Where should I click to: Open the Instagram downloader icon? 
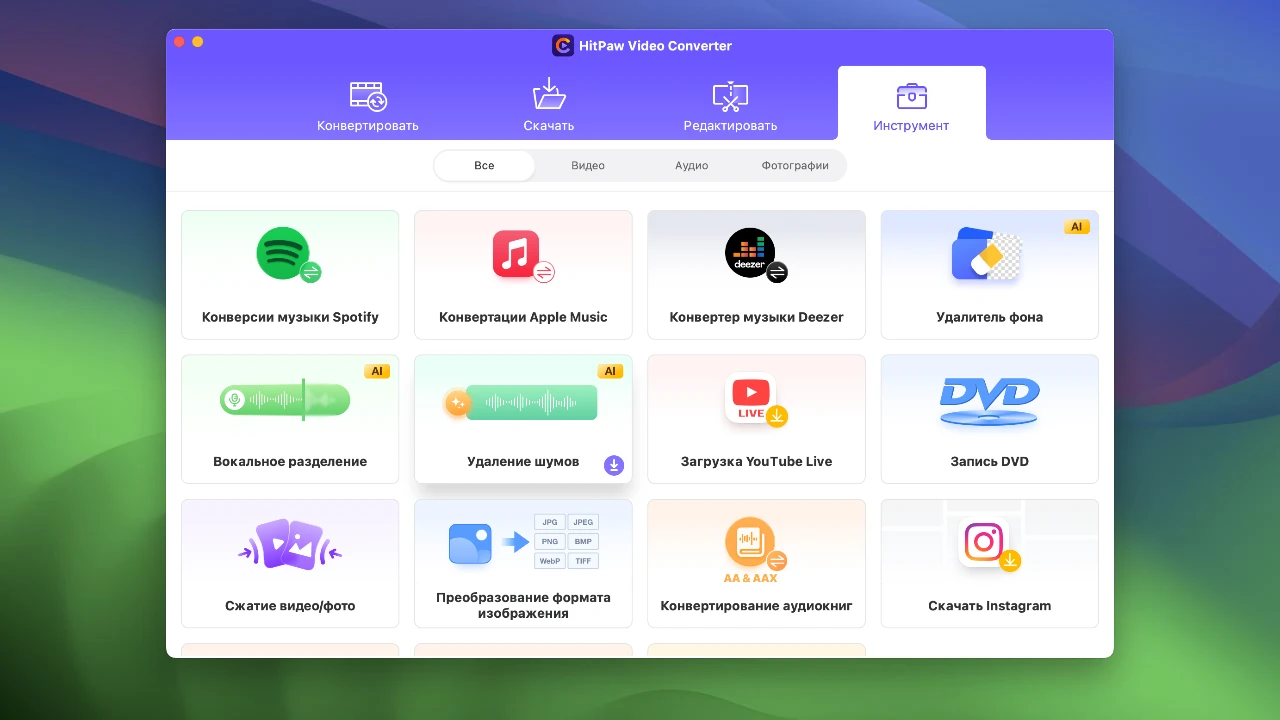[x=986, y=543]
